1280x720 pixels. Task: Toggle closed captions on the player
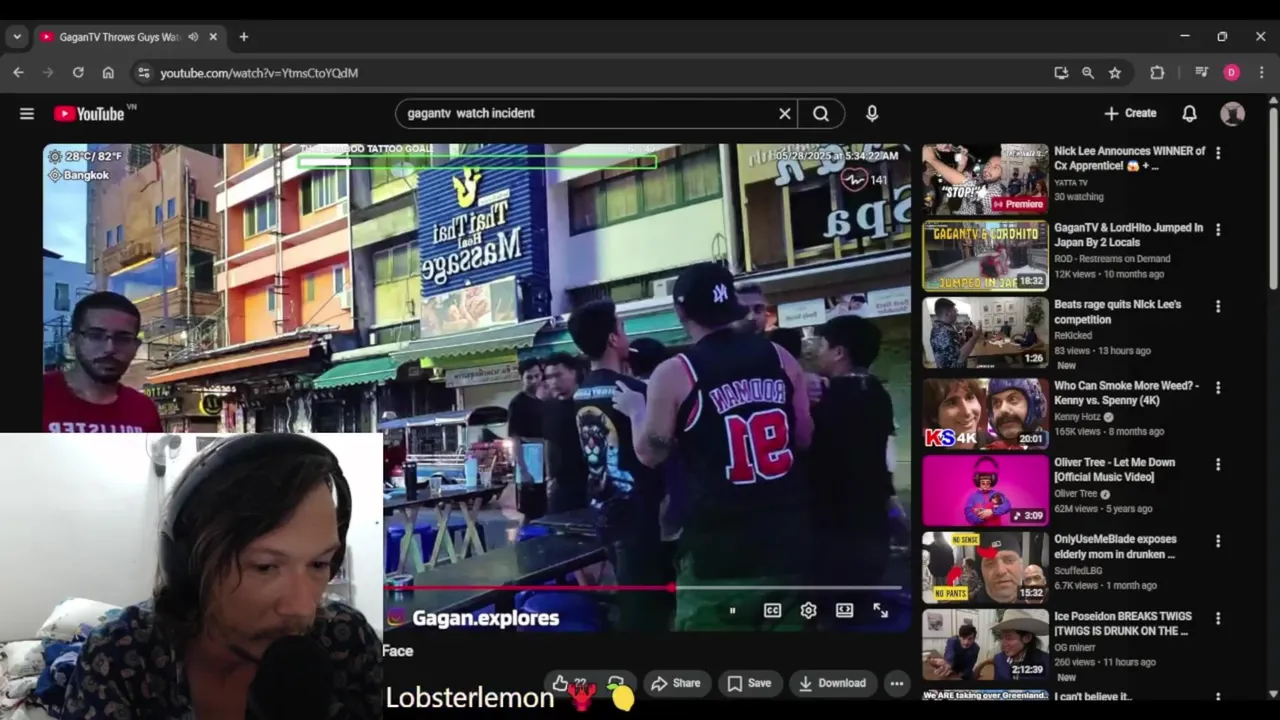point(772,610)
